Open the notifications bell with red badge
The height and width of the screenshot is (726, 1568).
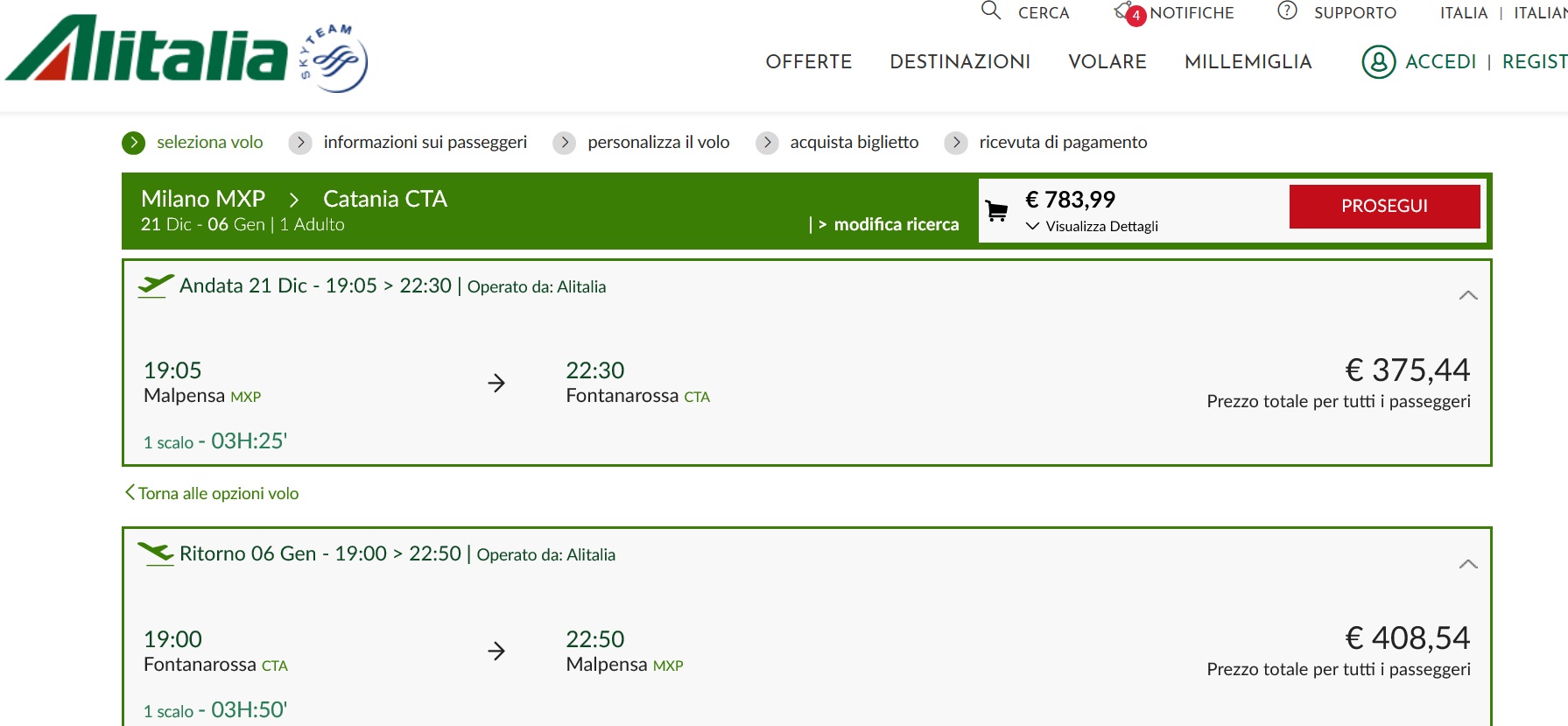pos(1128,12)
